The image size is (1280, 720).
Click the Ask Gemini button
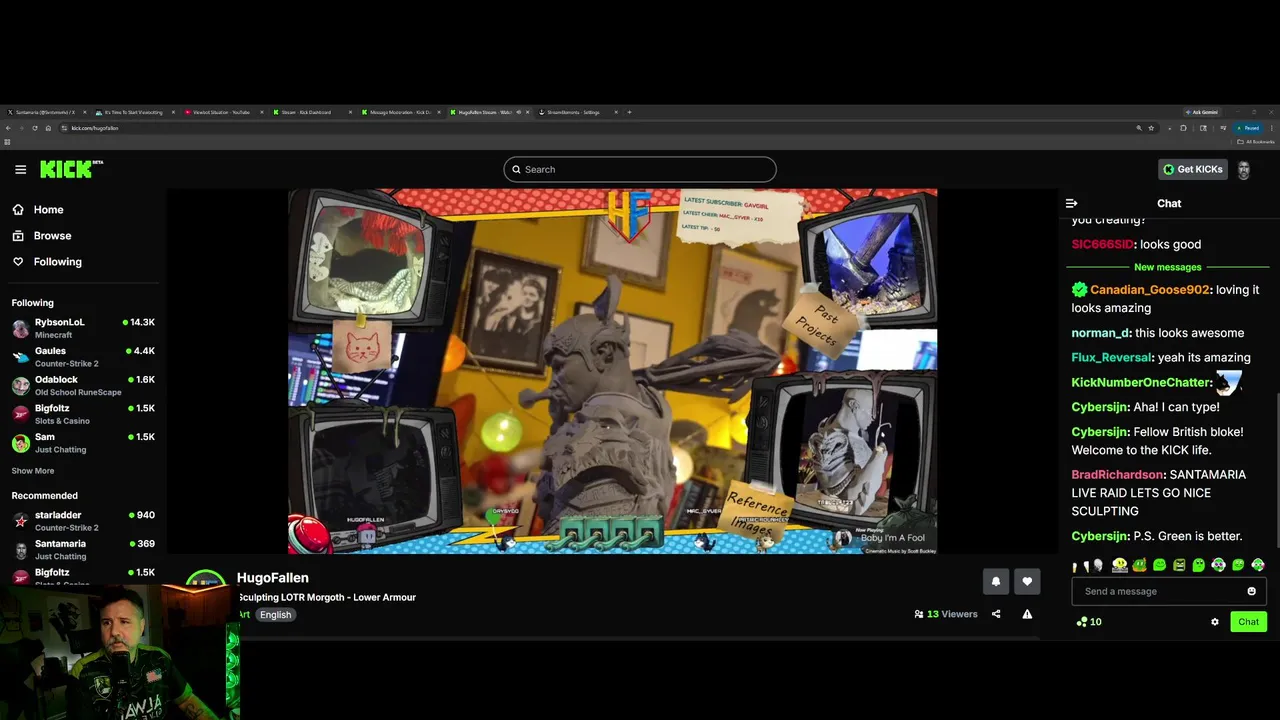pos(1202,112)
